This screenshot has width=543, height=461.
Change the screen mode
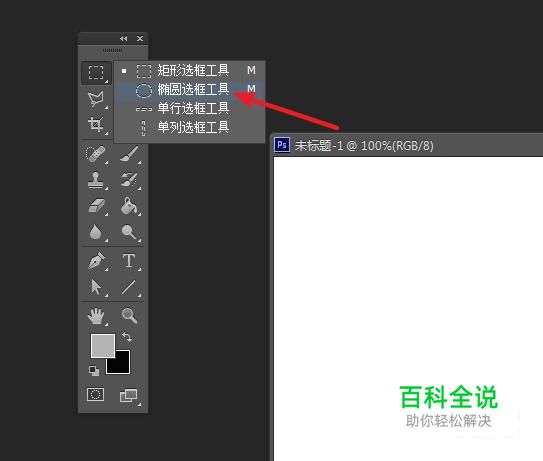(128, 396)
